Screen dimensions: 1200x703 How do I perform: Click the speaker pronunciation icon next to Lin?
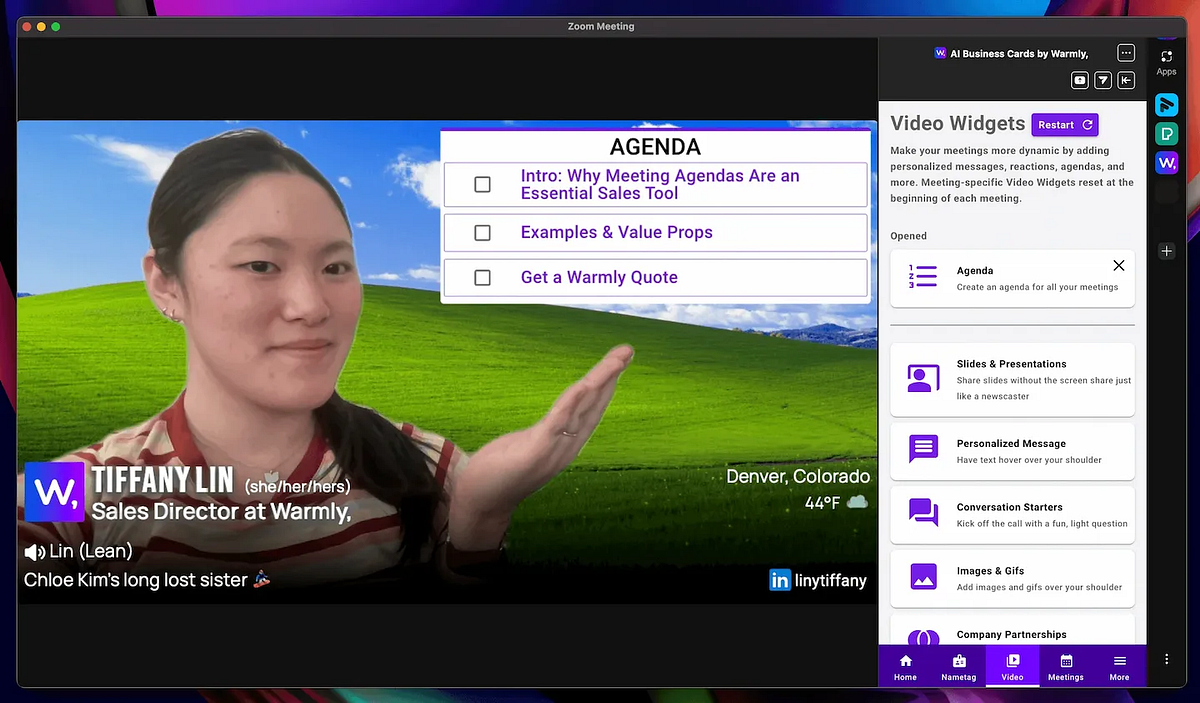[34, 552]
